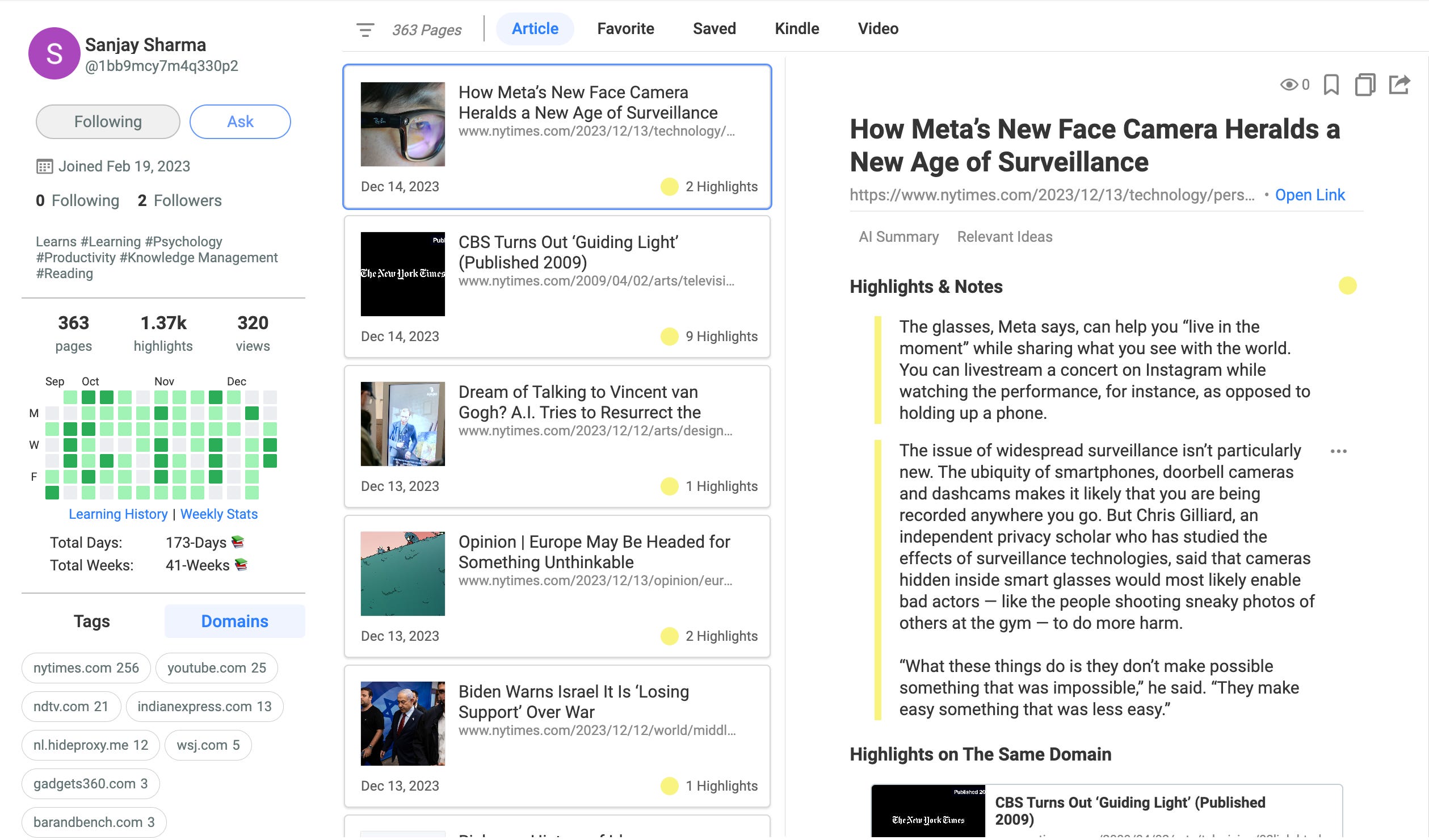Click the 320 views stat
Image resolution: width=1429 pixels, height=840 pixels.
(x=253, y=334)
